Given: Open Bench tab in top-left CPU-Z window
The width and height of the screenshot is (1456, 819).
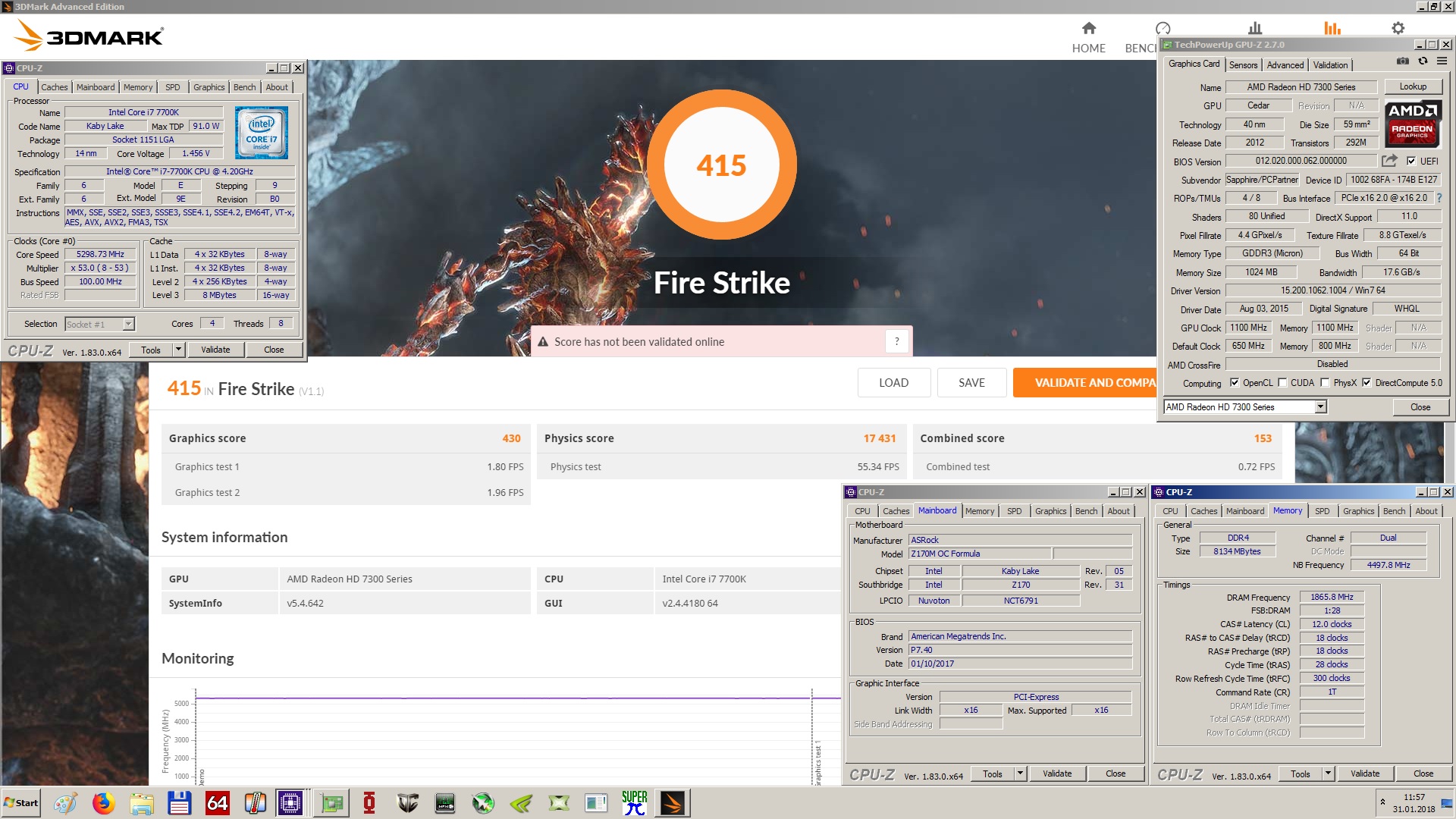Looking at the screenshot, I should coord(245,87).
